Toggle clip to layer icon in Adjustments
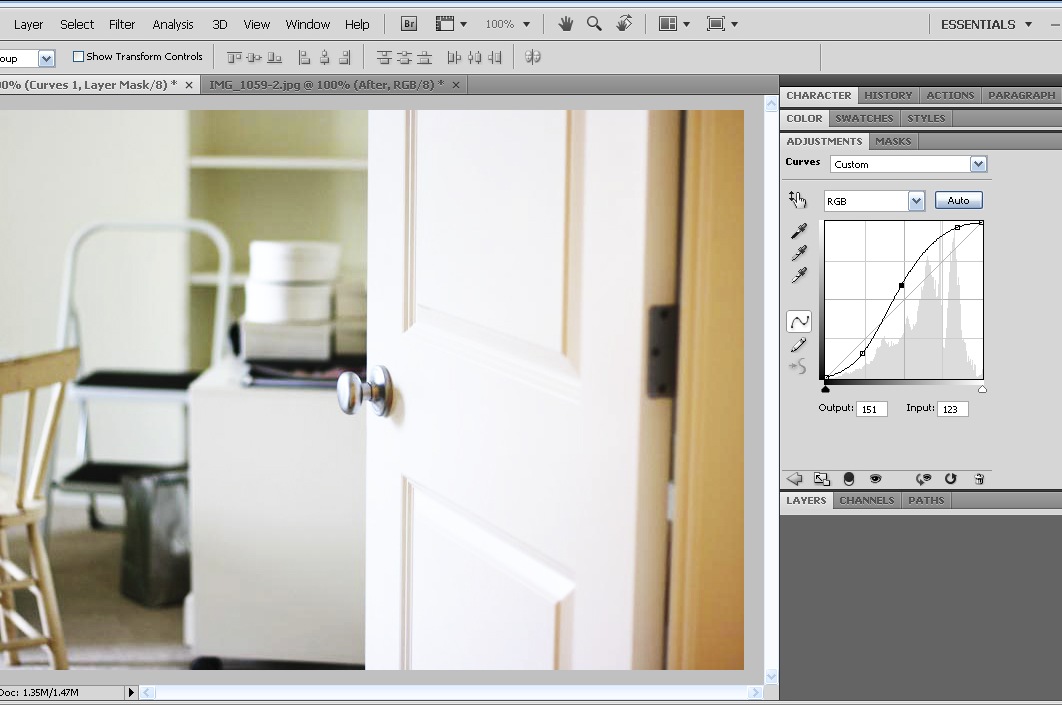The height and width of the screenshot is (708, 1062). (x=849, y=479)
